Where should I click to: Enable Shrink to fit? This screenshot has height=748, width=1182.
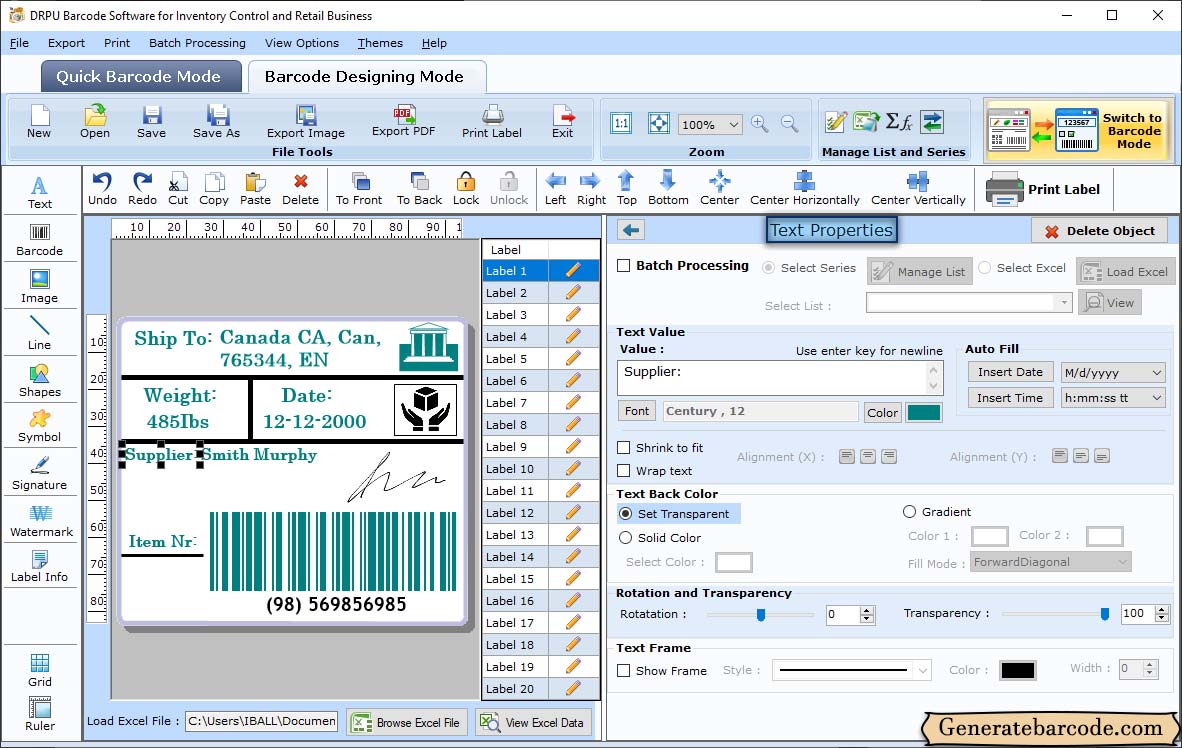(x=623, y=448)
